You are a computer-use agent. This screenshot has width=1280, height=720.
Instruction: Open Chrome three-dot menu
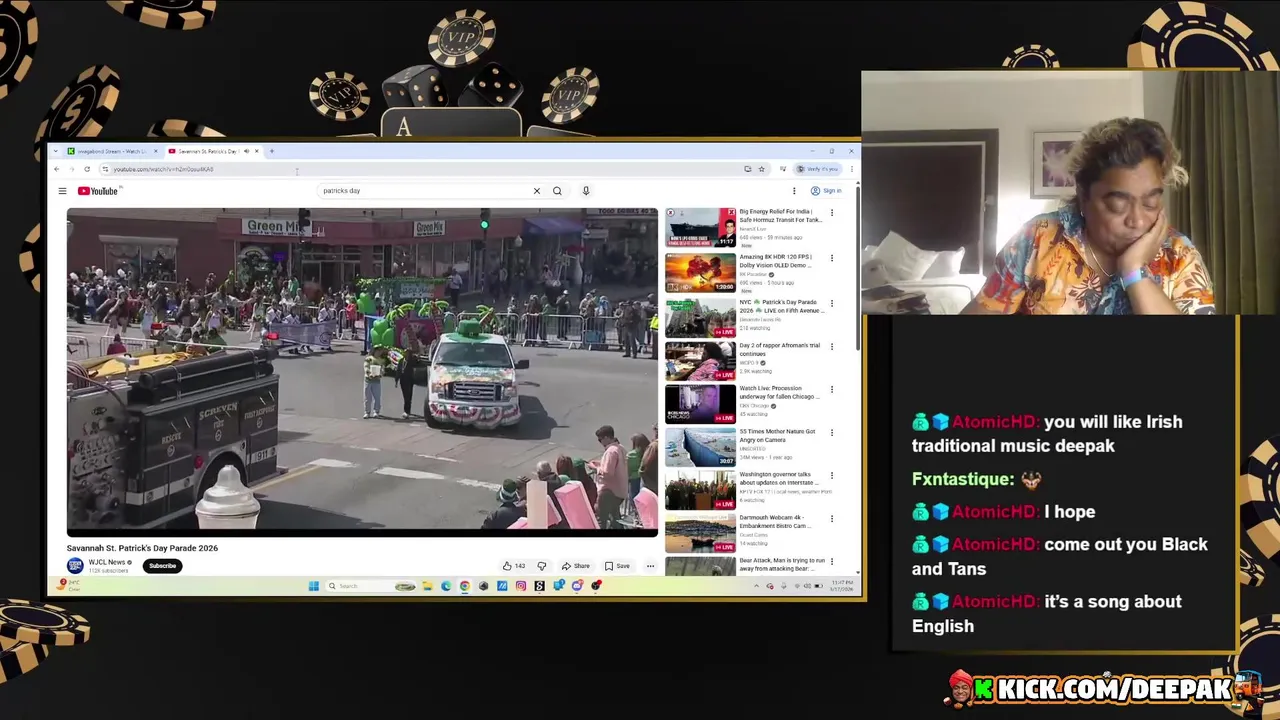852,169
